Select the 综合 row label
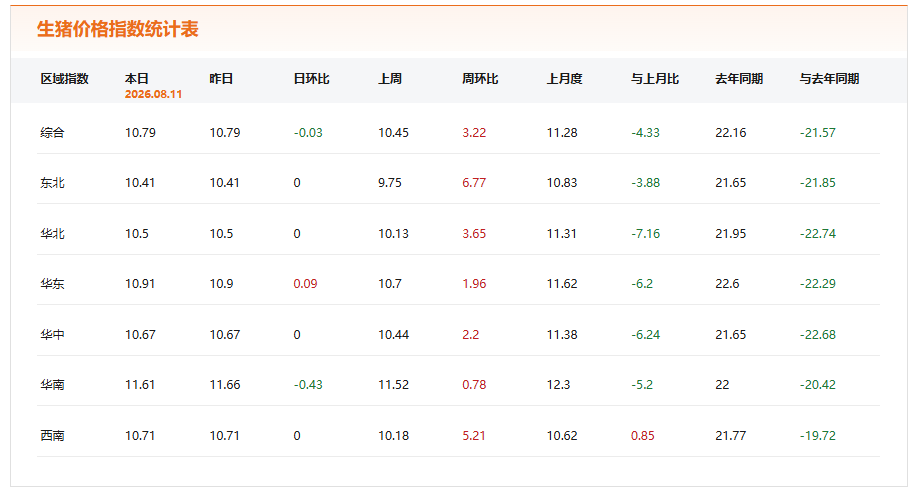The image size is (914, 495). point(52,132)
